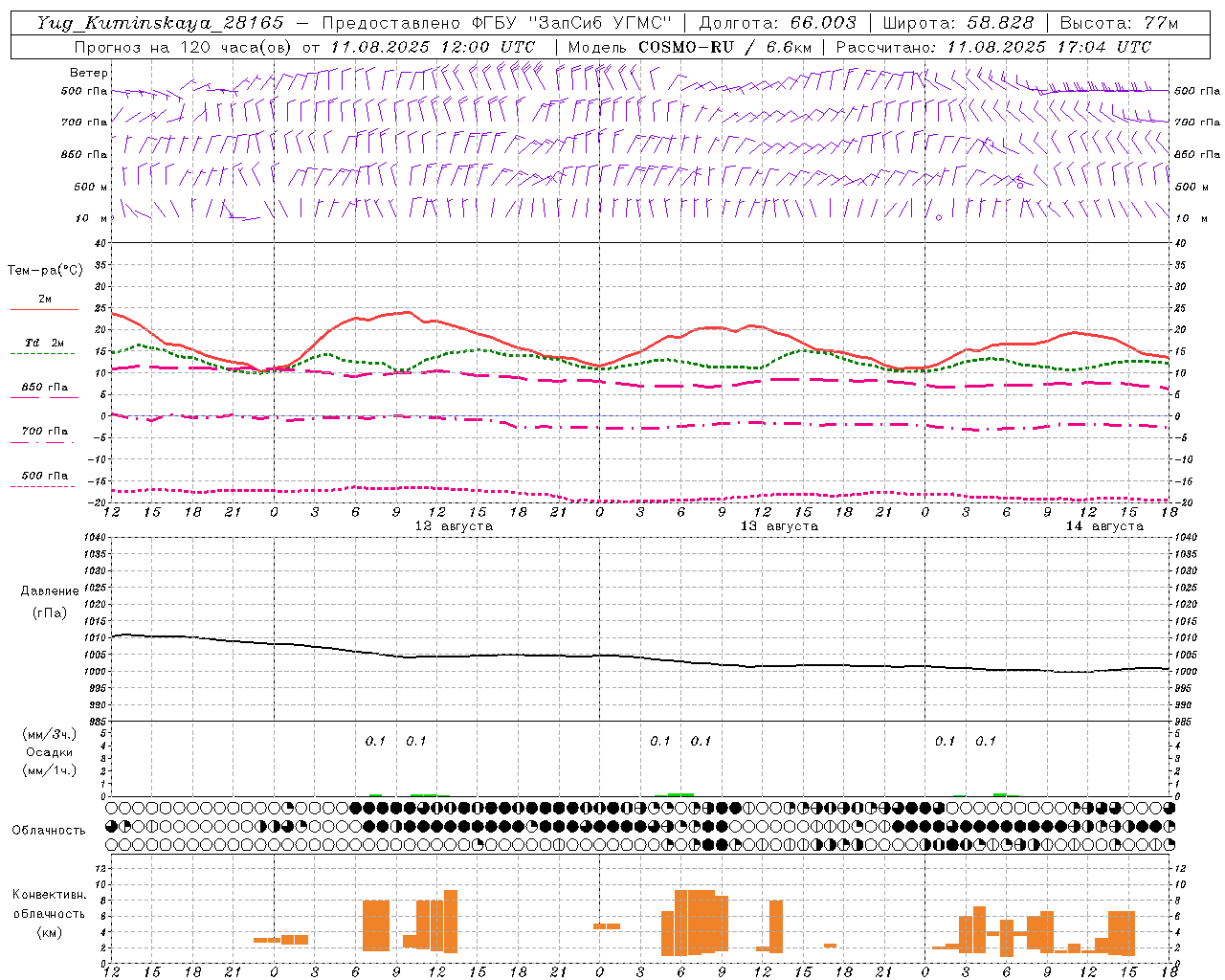
Task: Click the Модель COSMO-RU / 6.6км label
Action: click(x=690, y=47)
